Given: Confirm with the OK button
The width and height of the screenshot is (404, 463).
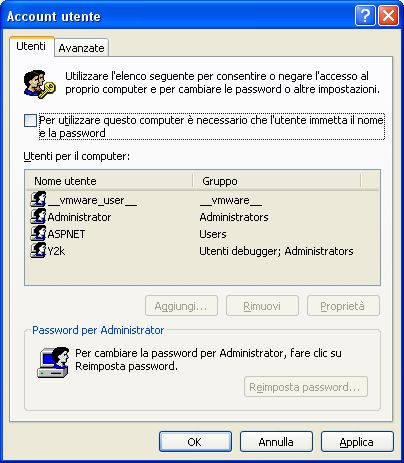Looking at the screenshot, I should (195, 442).
